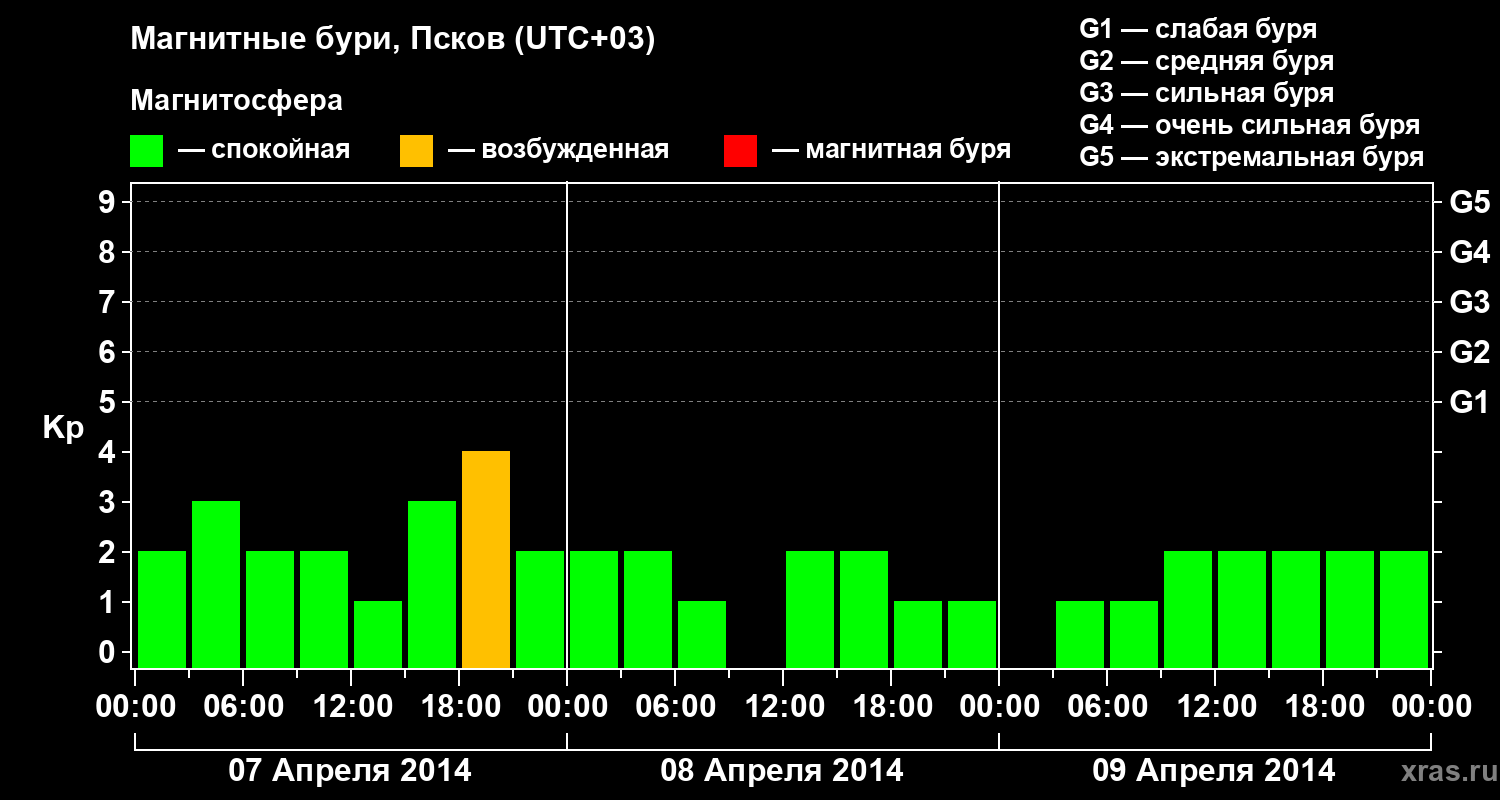Click the green 'спокойная' legend swatch
Image resolution: width=1500 pixels, height=800 pixels.
tap(147, 151)
